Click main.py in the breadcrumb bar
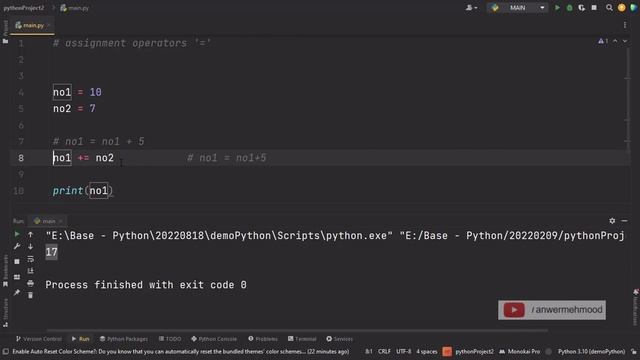 (75, 8)
